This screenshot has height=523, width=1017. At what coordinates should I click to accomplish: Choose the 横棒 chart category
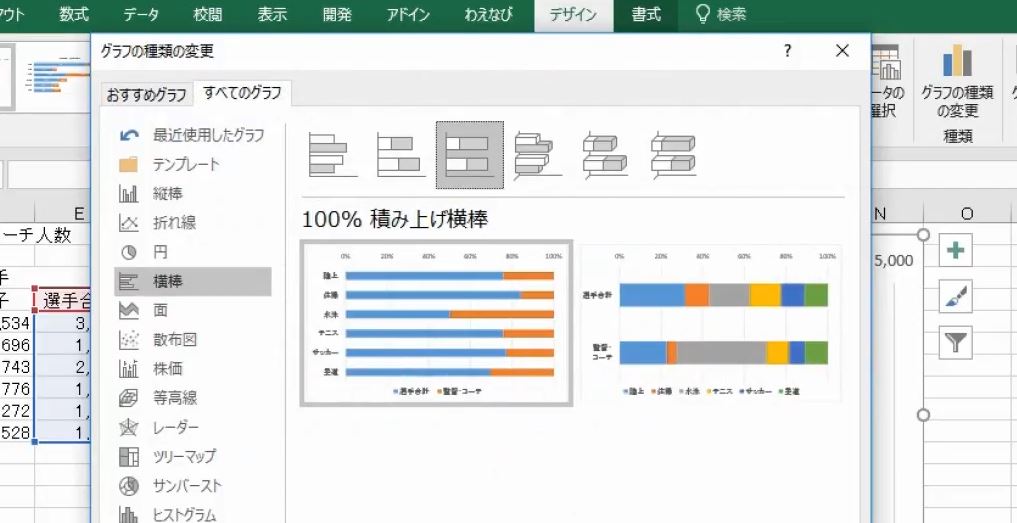(193, 282)
